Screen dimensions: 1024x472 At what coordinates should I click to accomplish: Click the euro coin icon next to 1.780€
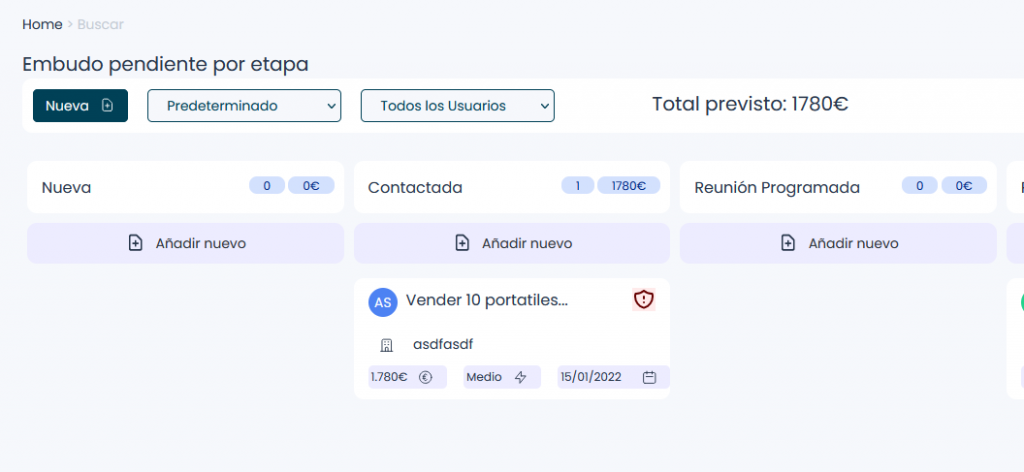pos(425,377)
